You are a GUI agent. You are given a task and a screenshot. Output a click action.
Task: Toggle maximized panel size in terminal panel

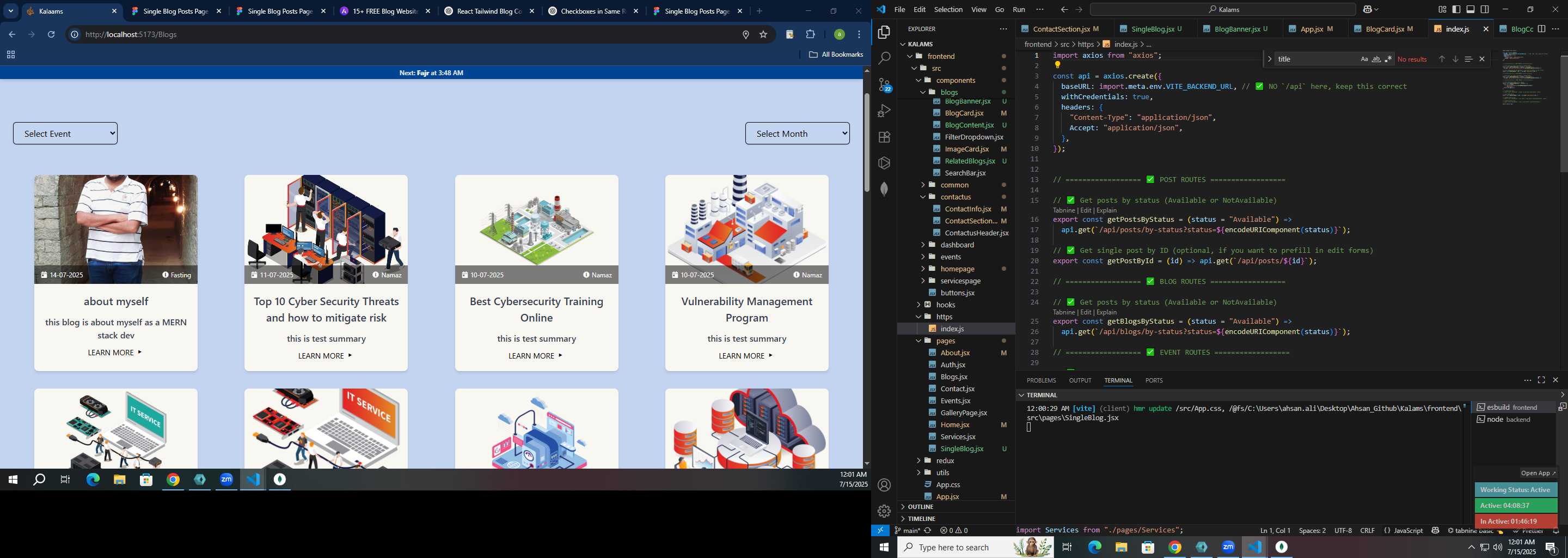click(x=1541, y=380)
